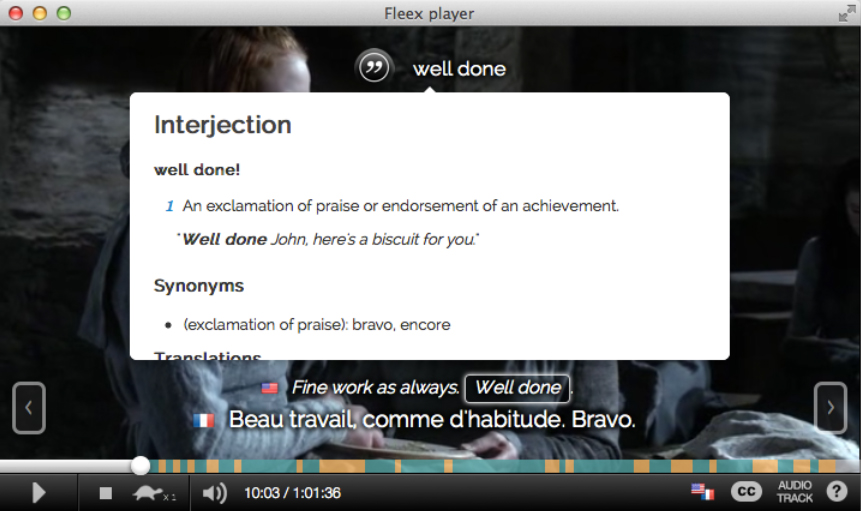Go to previous subtitle with left chevron
Screen dimensions: 861x511
[x=29, y=408]
